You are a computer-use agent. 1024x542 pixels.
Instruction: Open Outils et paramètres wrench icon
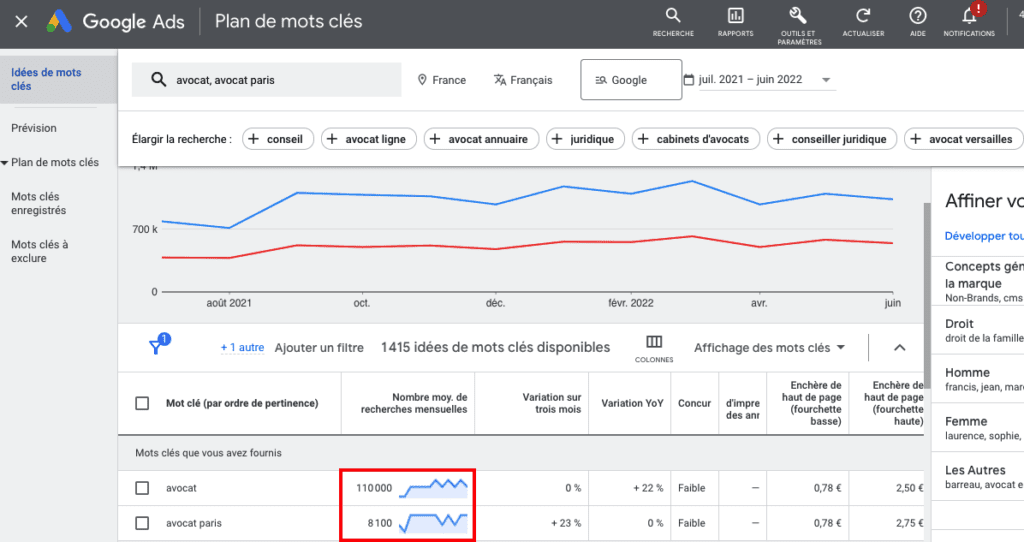[798, 16]
